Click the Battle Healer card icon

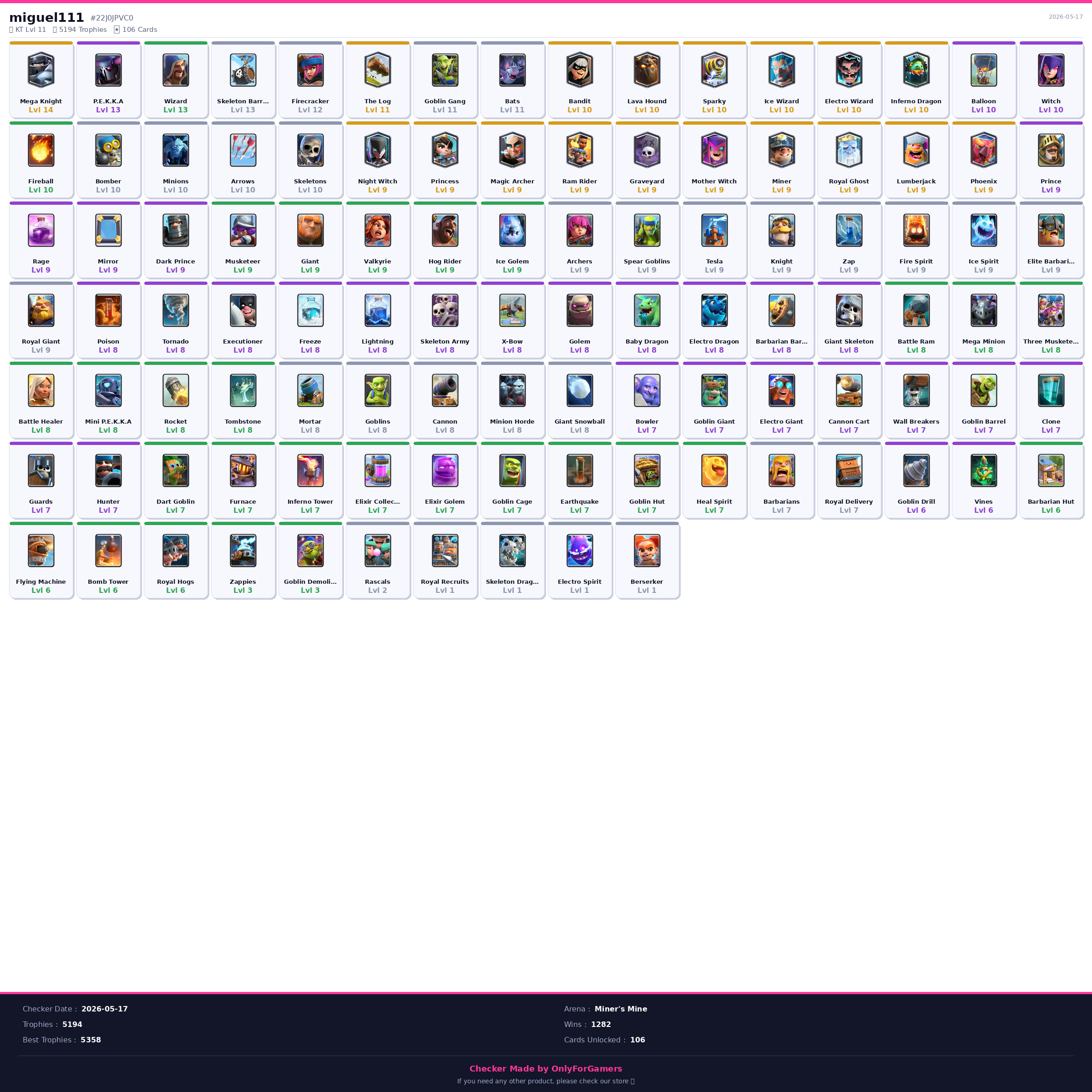pyautogui.click(x=40, y=390)
